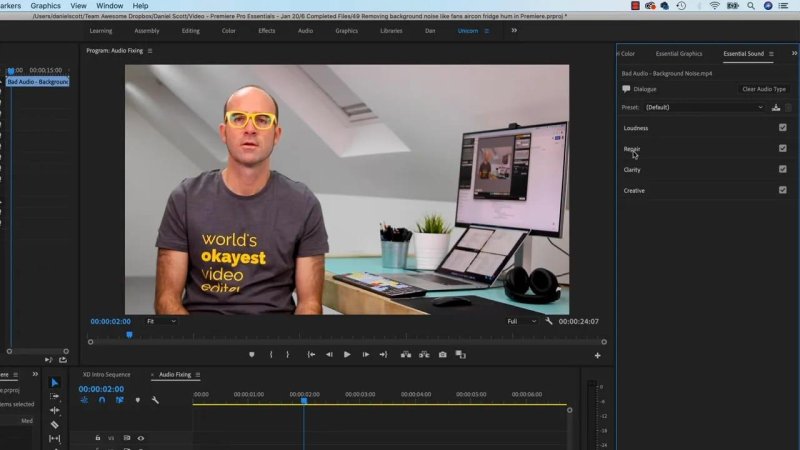800x450 pixels.
Task: Play the Program monitor
Action: pos(347,355)
